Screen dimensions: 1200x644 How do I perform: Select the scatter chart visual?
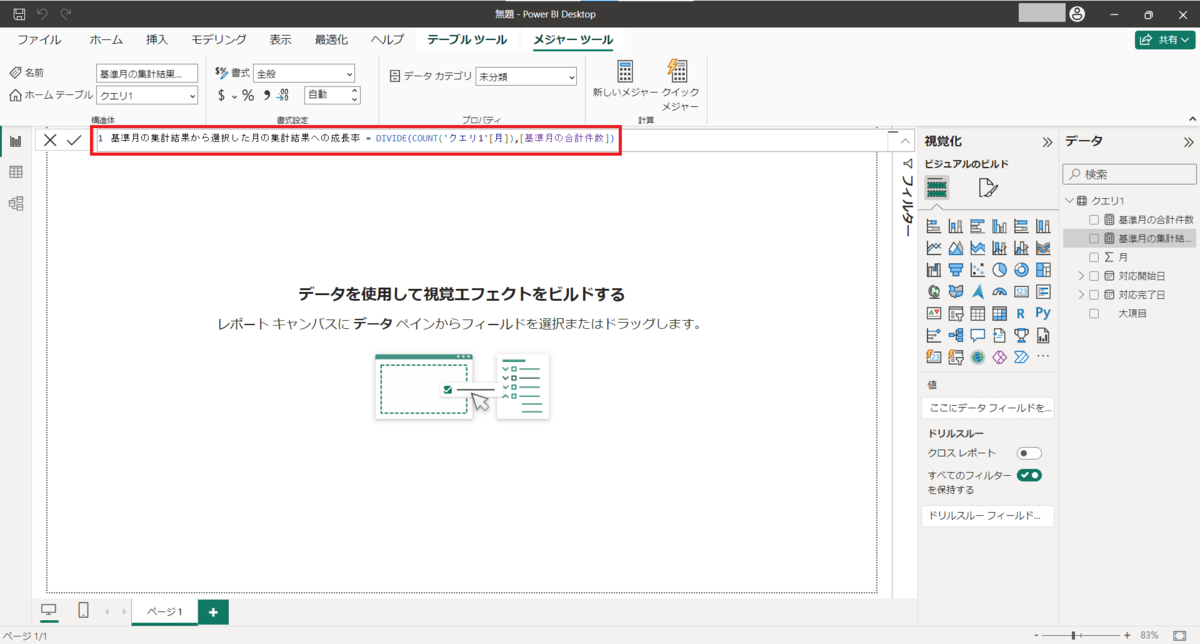click(977, 270)
